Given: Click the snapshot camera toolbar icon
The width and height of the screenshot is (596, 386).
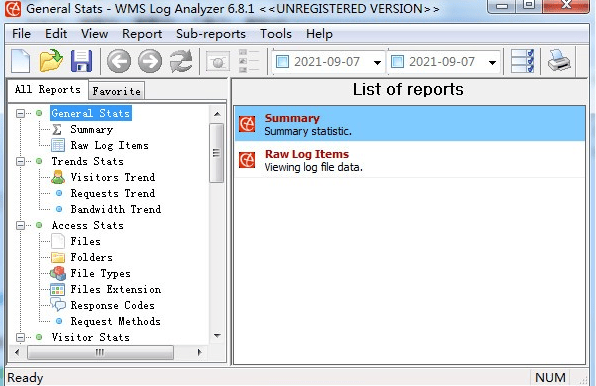Looking at the screenshot, I should 218,61.
